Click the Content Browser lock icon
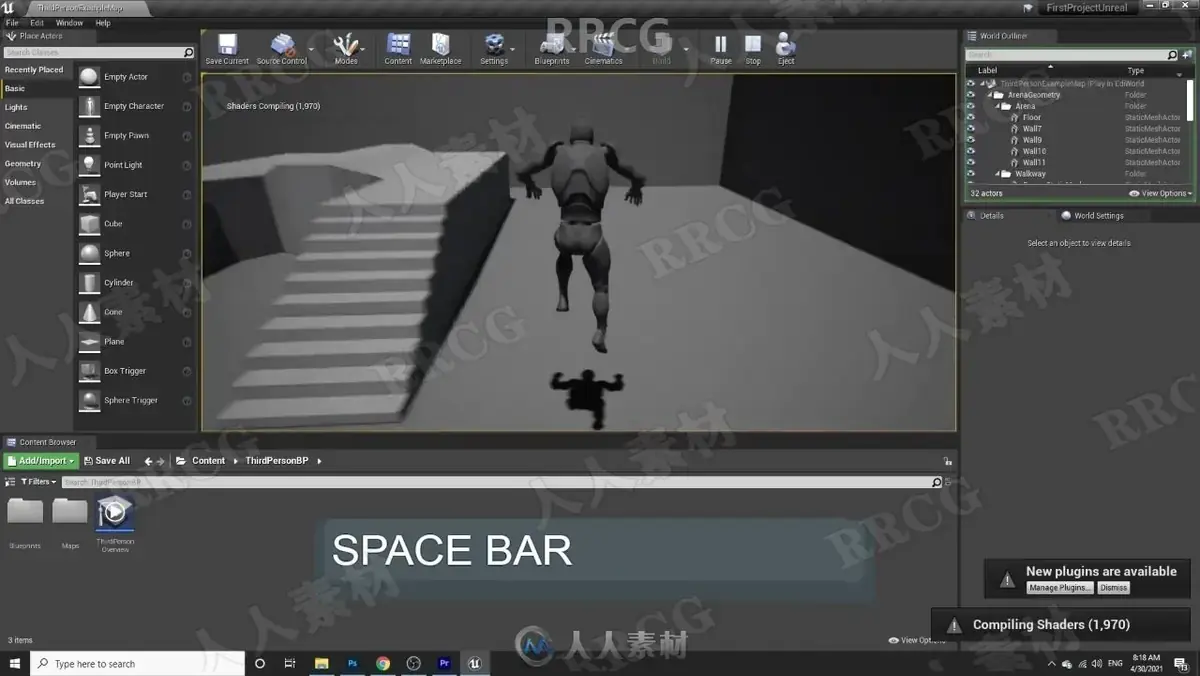The image size is (1200, 676). tap(947, 461)
